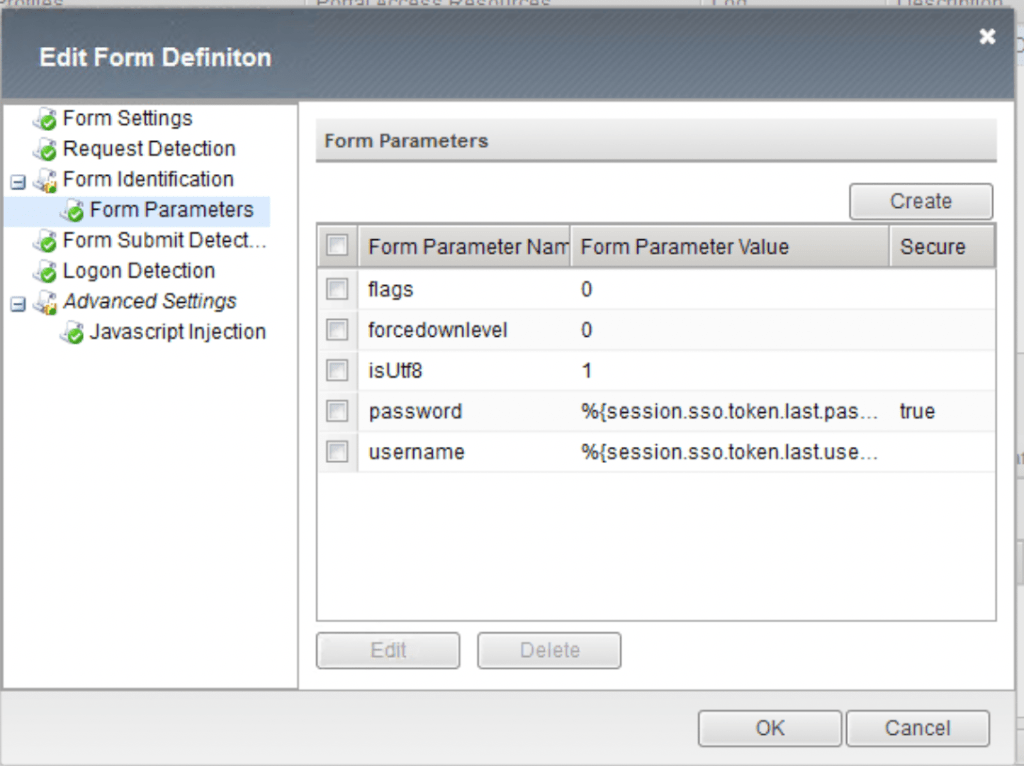Confirm with the OK button

tap(770, 728)
